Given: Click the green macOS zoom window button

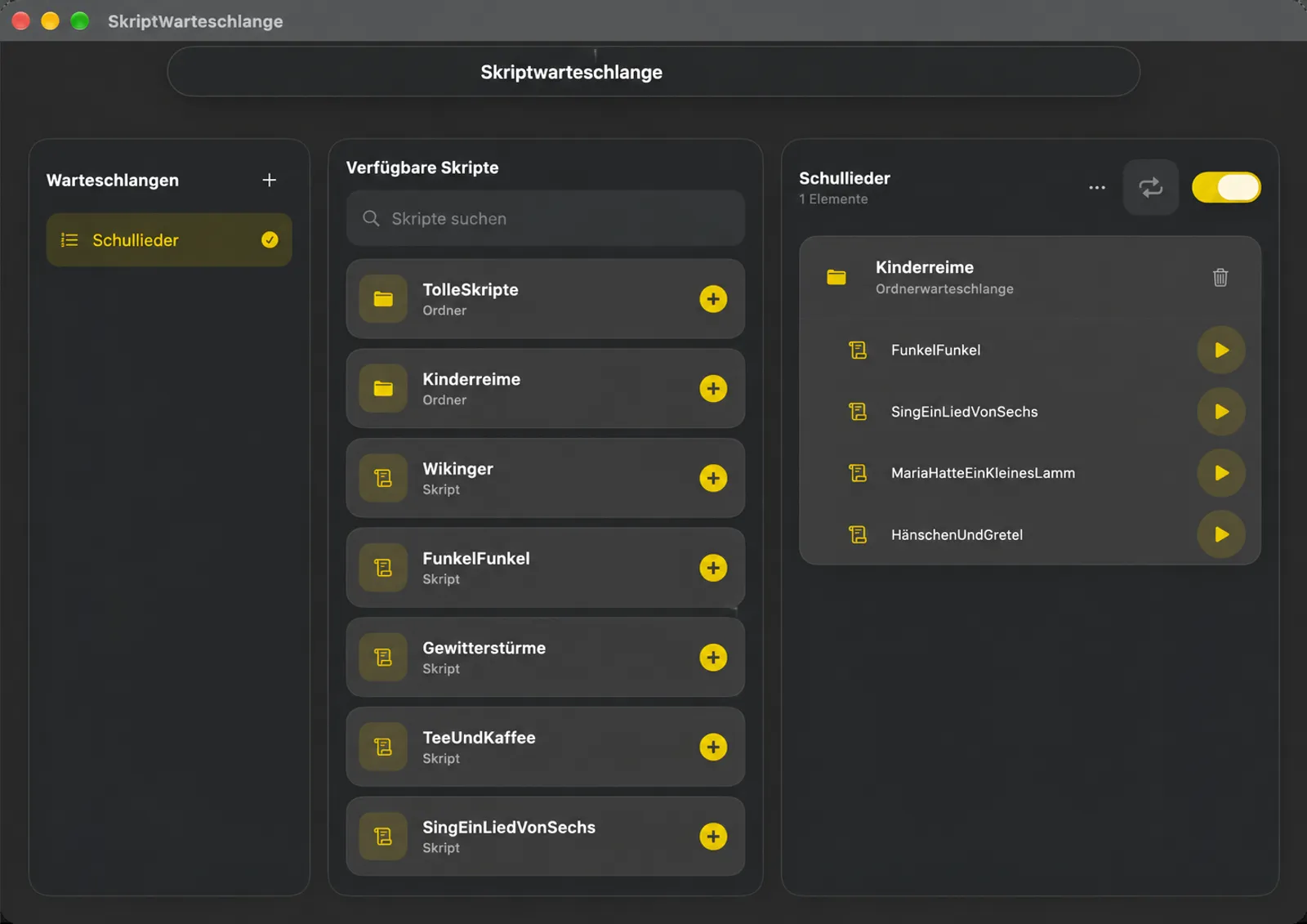Looking at the screenshot, I should (79, 21).
